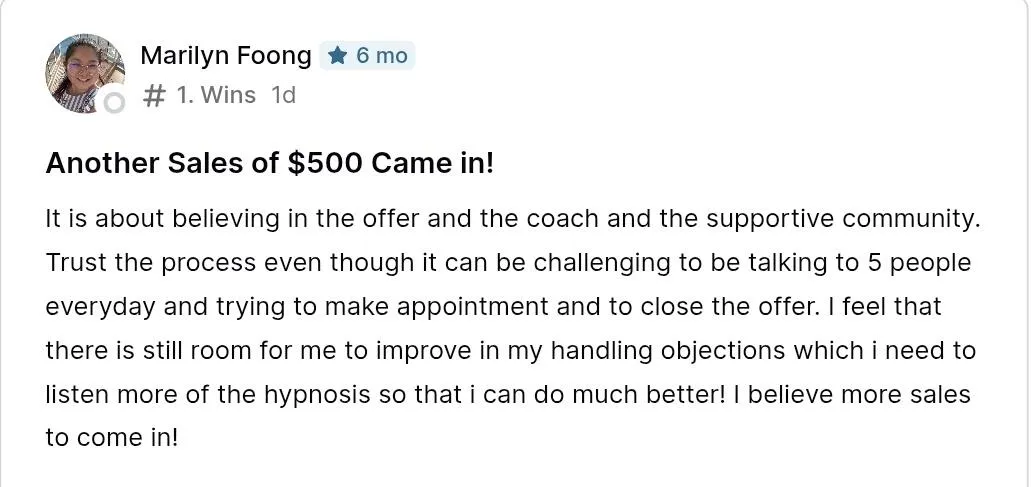Image resolution: width=1031 pixels, height=487 pixels.
Task: Open Marilyn Foong's profile avatar photo
Action: pos(85,74)
